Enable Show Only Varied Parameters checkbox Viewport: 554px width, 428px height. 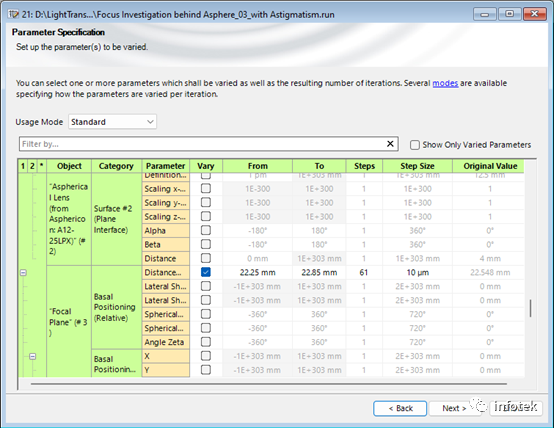tap(415, 145)
